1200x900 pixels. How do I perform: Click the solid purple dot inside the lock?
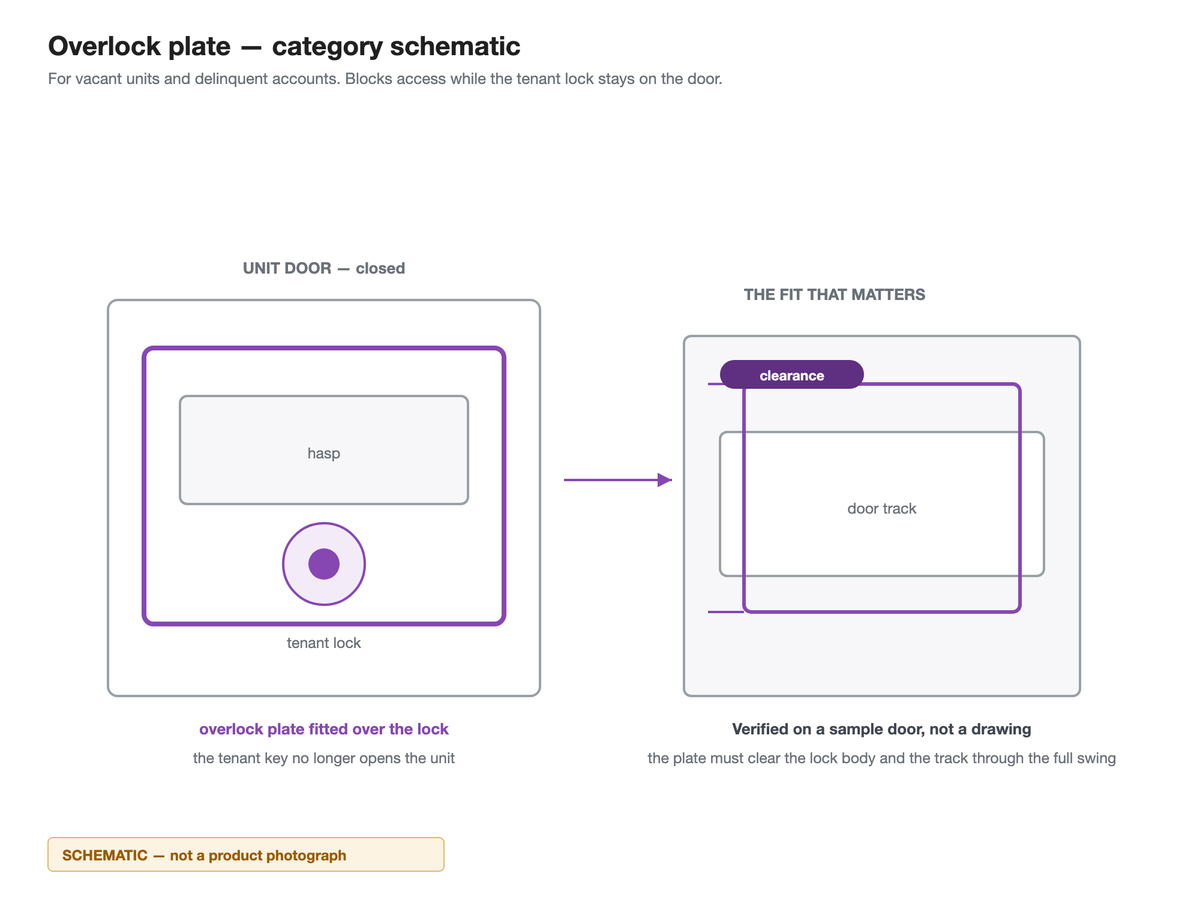coord(324,564)
